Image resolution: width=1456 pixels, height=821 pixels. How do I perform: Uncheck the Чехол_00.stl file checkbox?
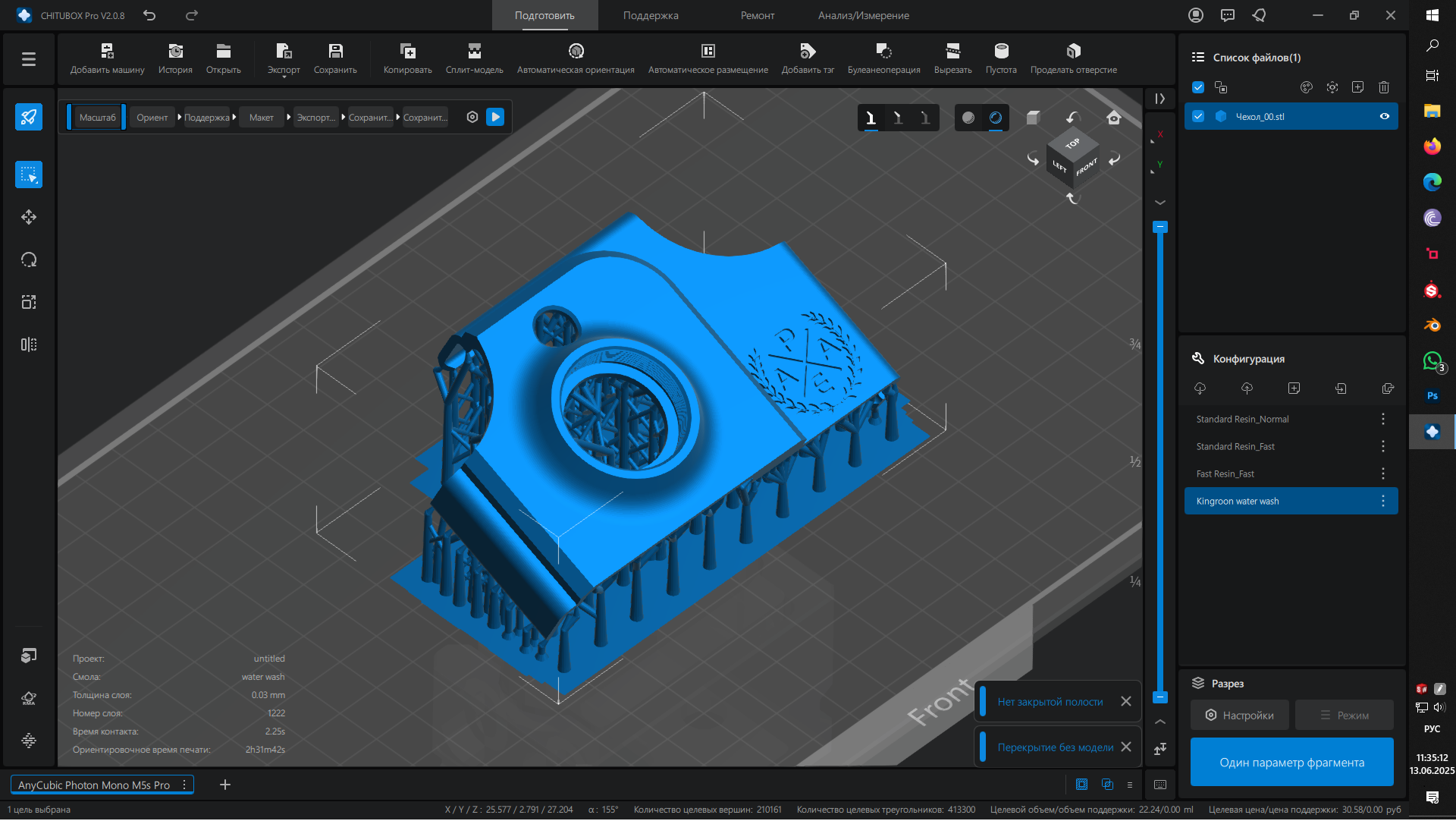point(1198,117)
